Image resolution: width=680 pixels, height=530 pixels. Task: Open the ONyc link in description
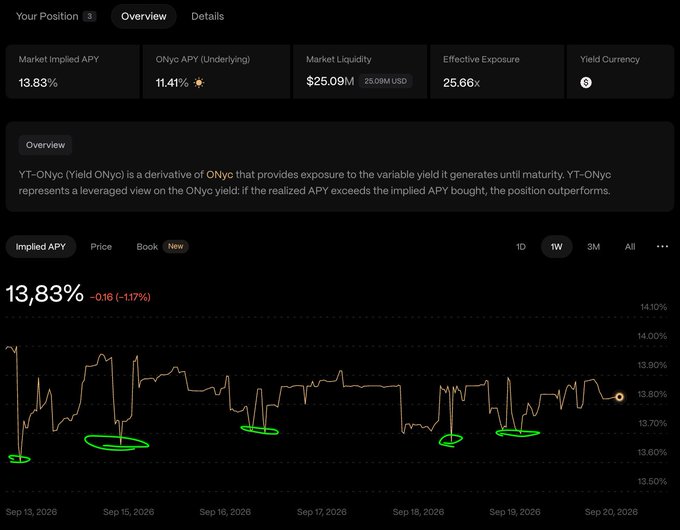click(x=219, y=175)
